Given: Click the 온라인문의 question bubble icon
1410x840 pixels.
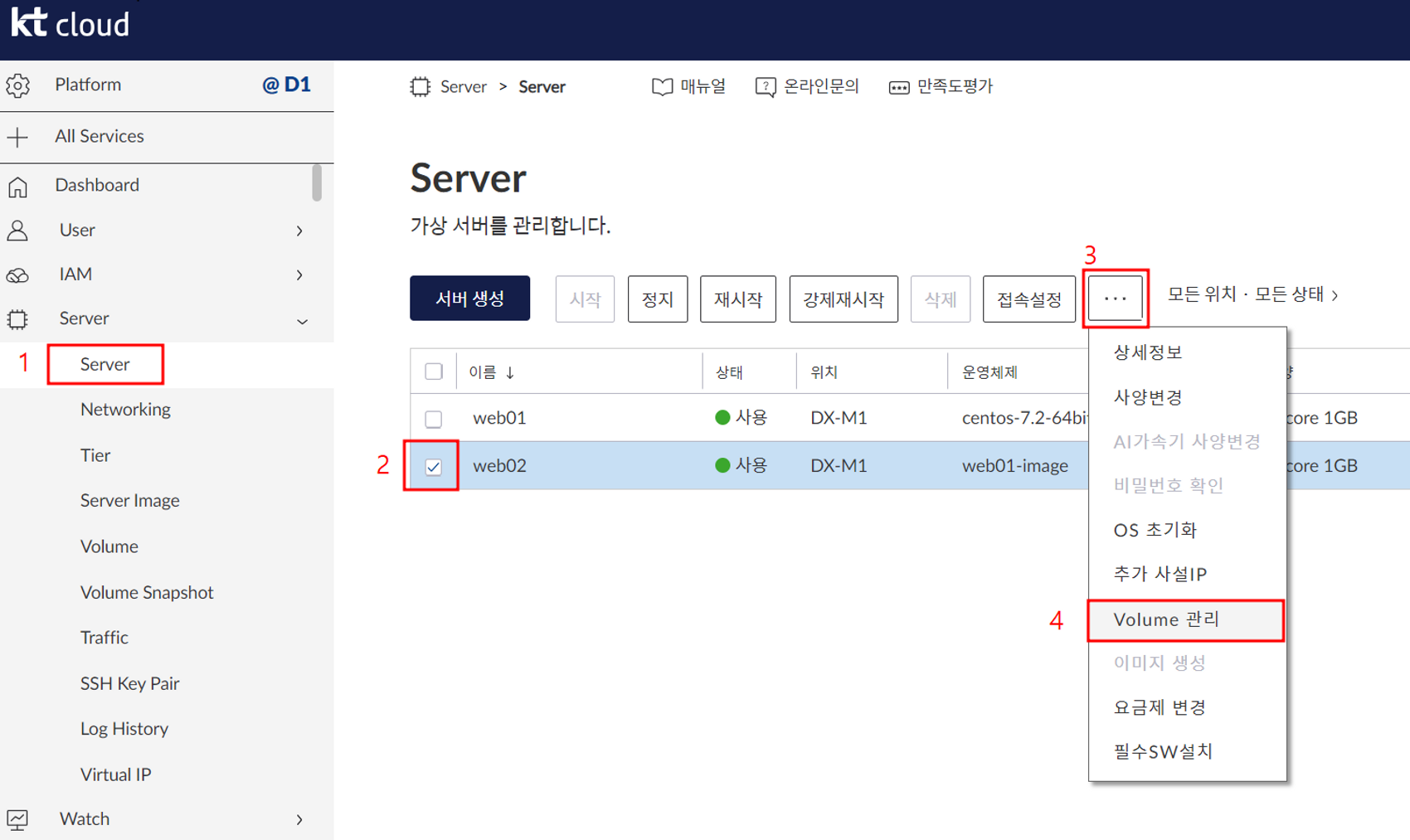Looking at the screenshot, I should [764, 86].
